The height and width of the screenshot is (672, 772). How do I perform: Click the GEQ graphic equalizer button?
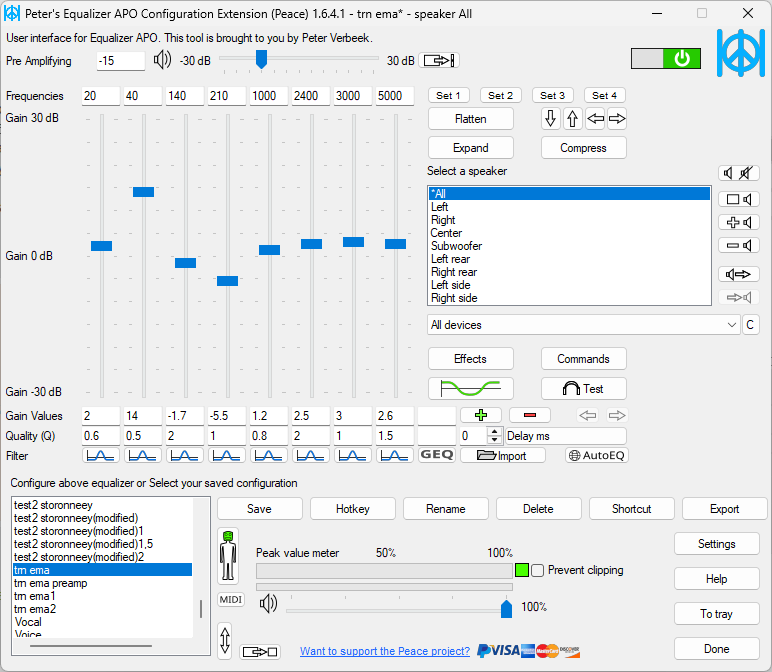point(437,455)
